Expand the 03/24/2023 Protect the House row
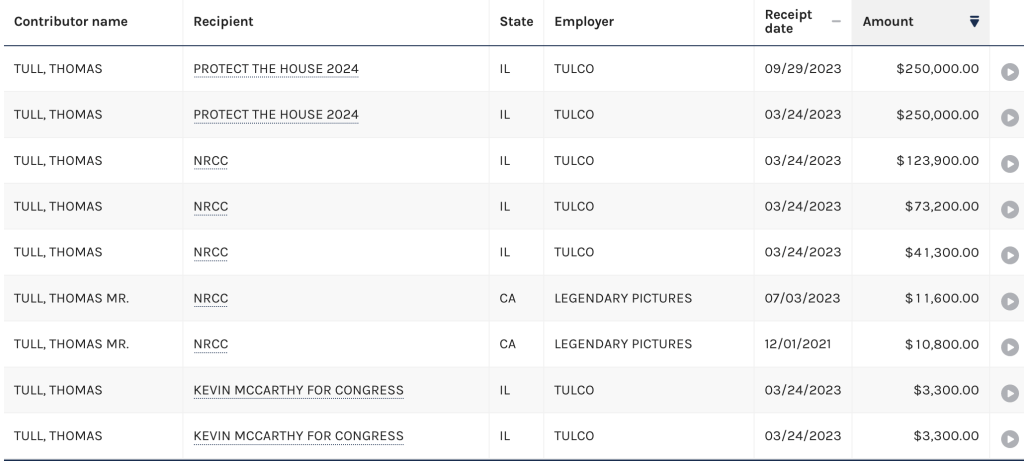The height and width of the screenshot is (461, 1024). tap(1010, 118)
